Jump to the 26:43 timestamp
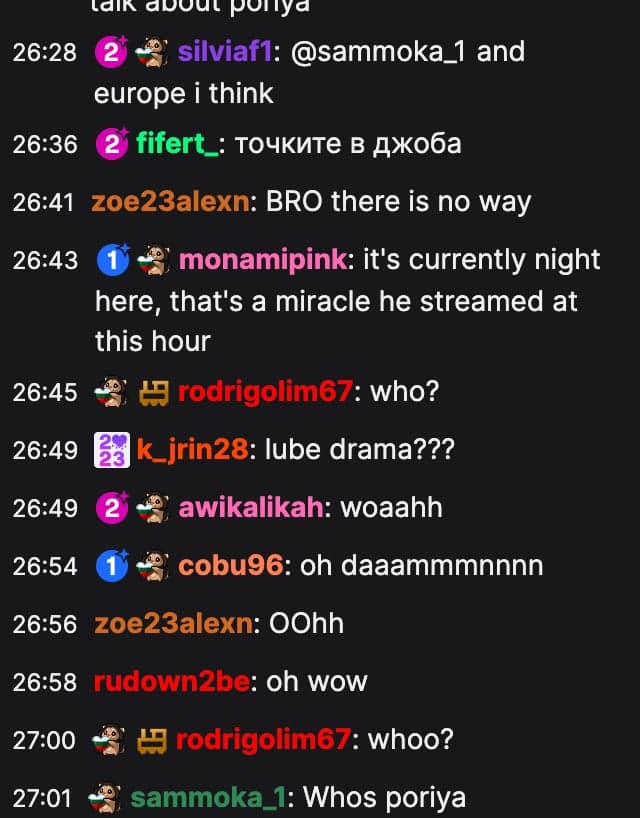 point(45,260)
